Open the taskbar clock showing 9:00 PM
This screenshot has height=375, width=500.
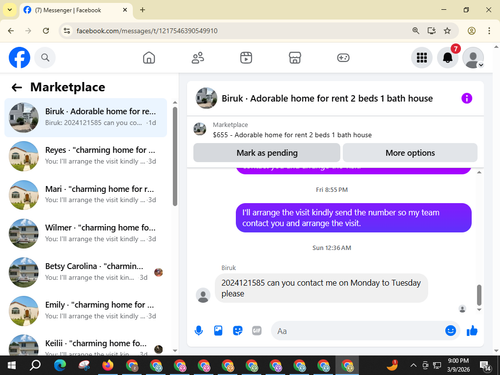tap(458, 365)
